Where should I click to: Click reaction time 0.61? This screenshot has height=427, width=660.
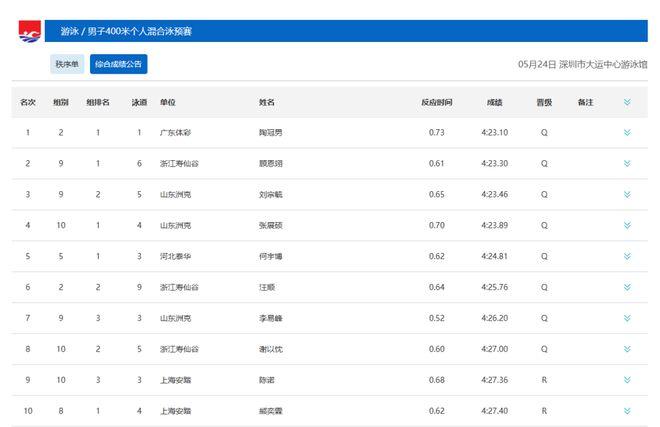[436, 163]
